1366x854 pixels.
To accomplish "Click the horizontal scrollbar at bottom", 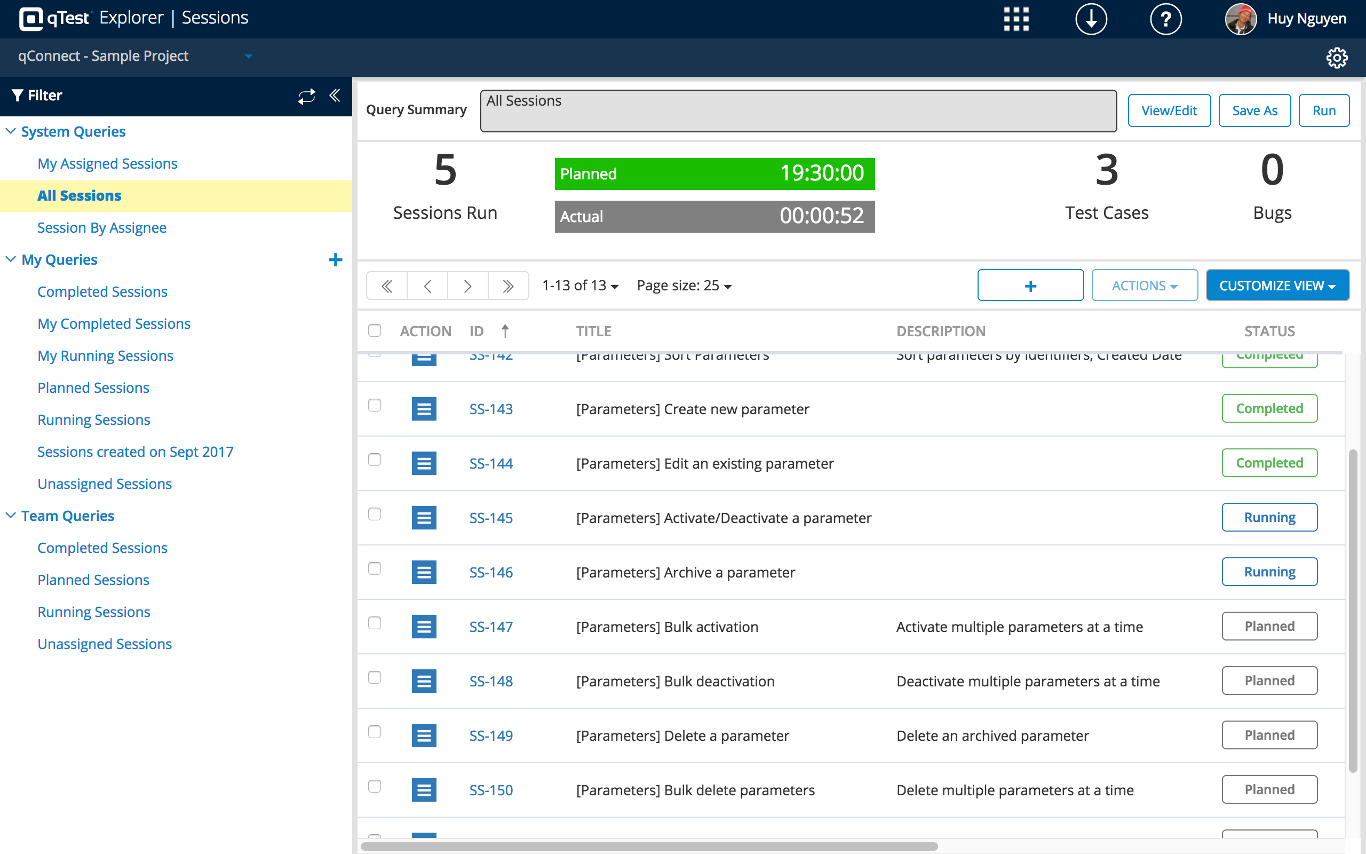I will (x=649, y=846).
